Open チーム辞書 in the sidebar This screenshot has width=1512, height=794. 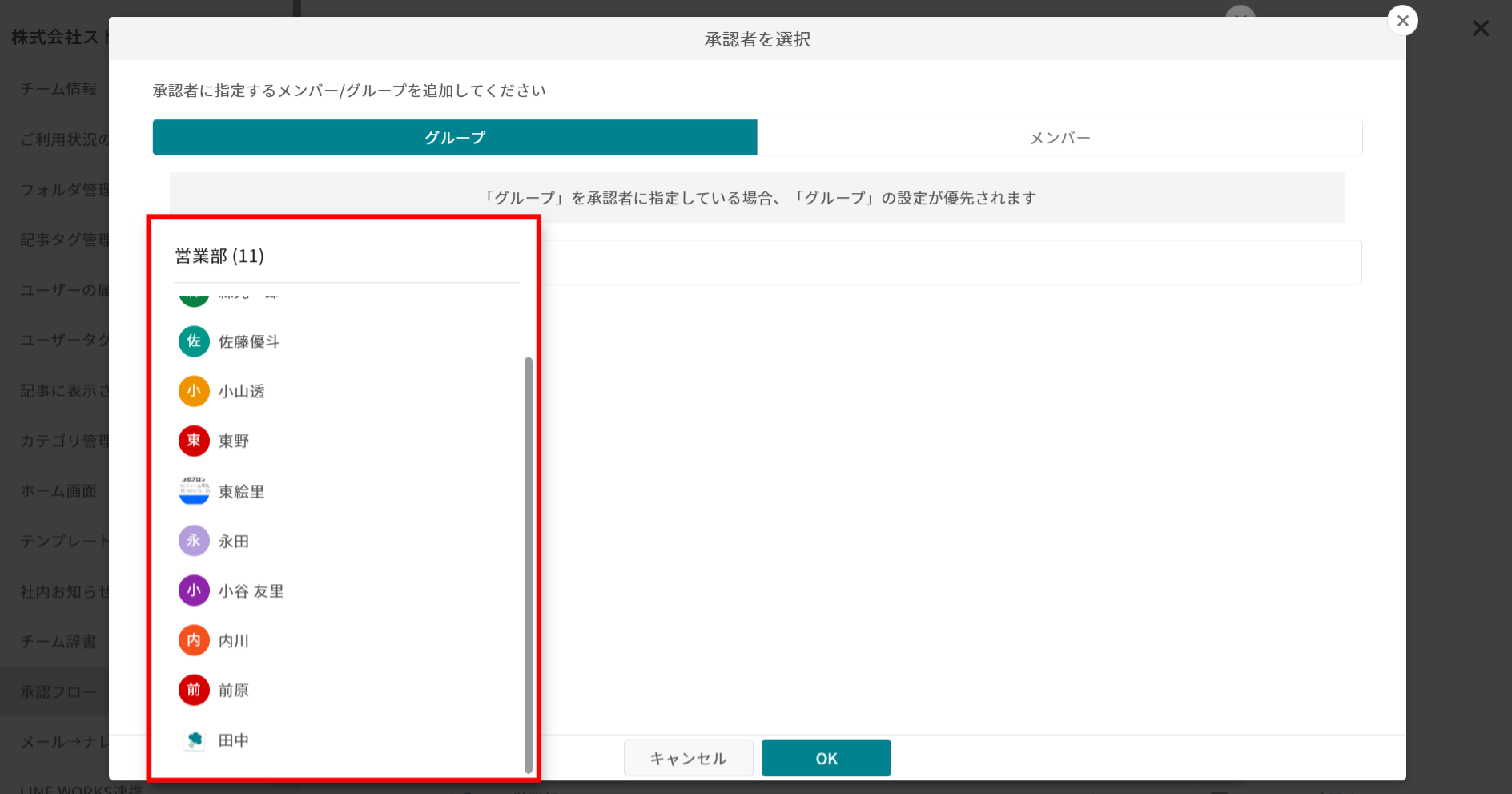(58, 642)
